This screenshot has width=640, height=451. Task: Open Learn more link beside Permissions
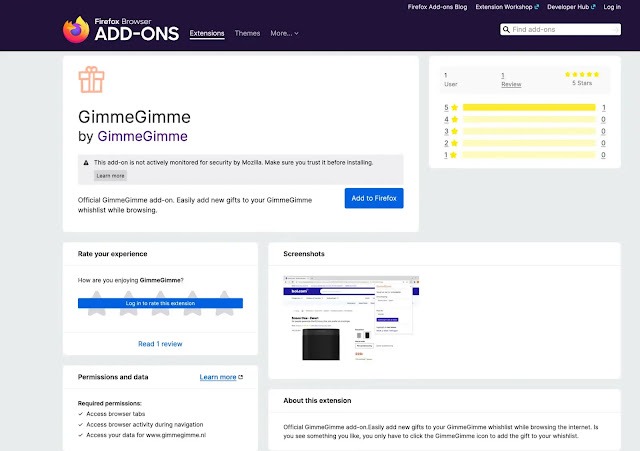[221, 377]
